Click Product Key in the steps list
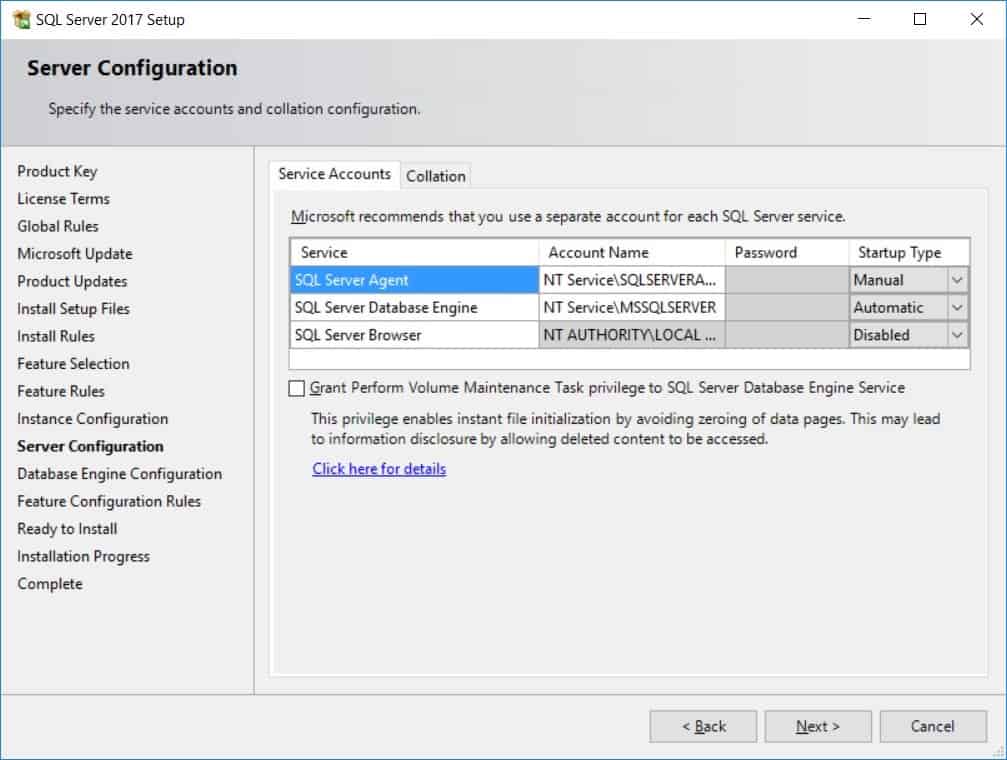This screenshot has height=760, width=1007. 57,172
